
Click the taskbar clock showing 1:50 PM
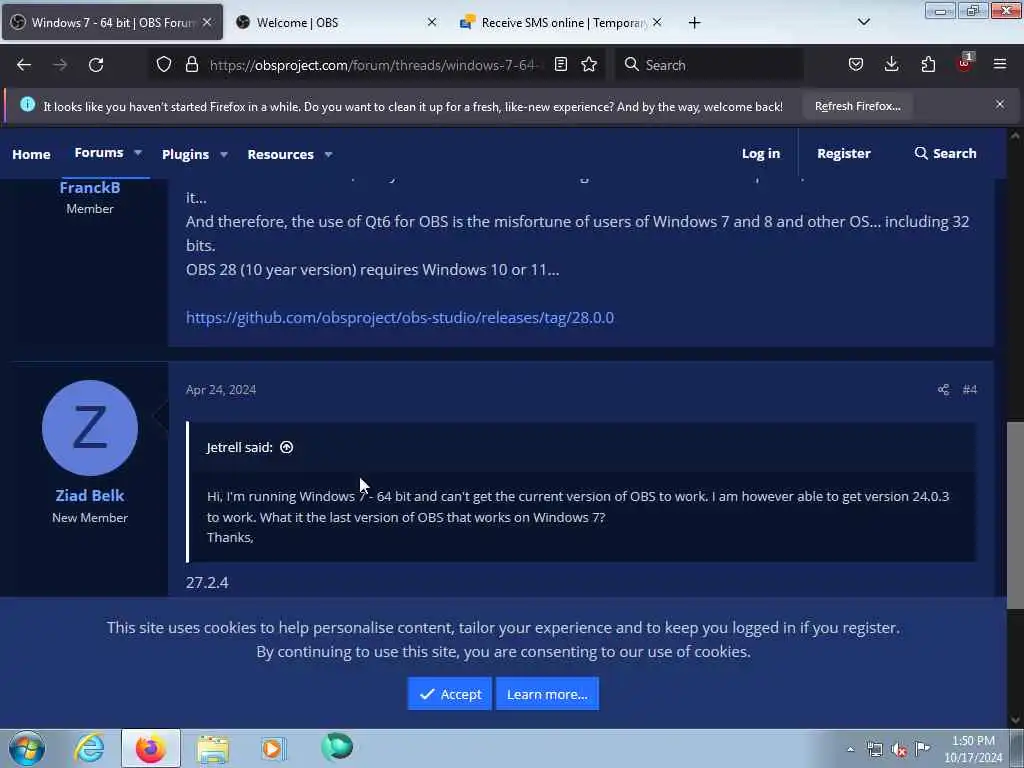tap(973, 749)
